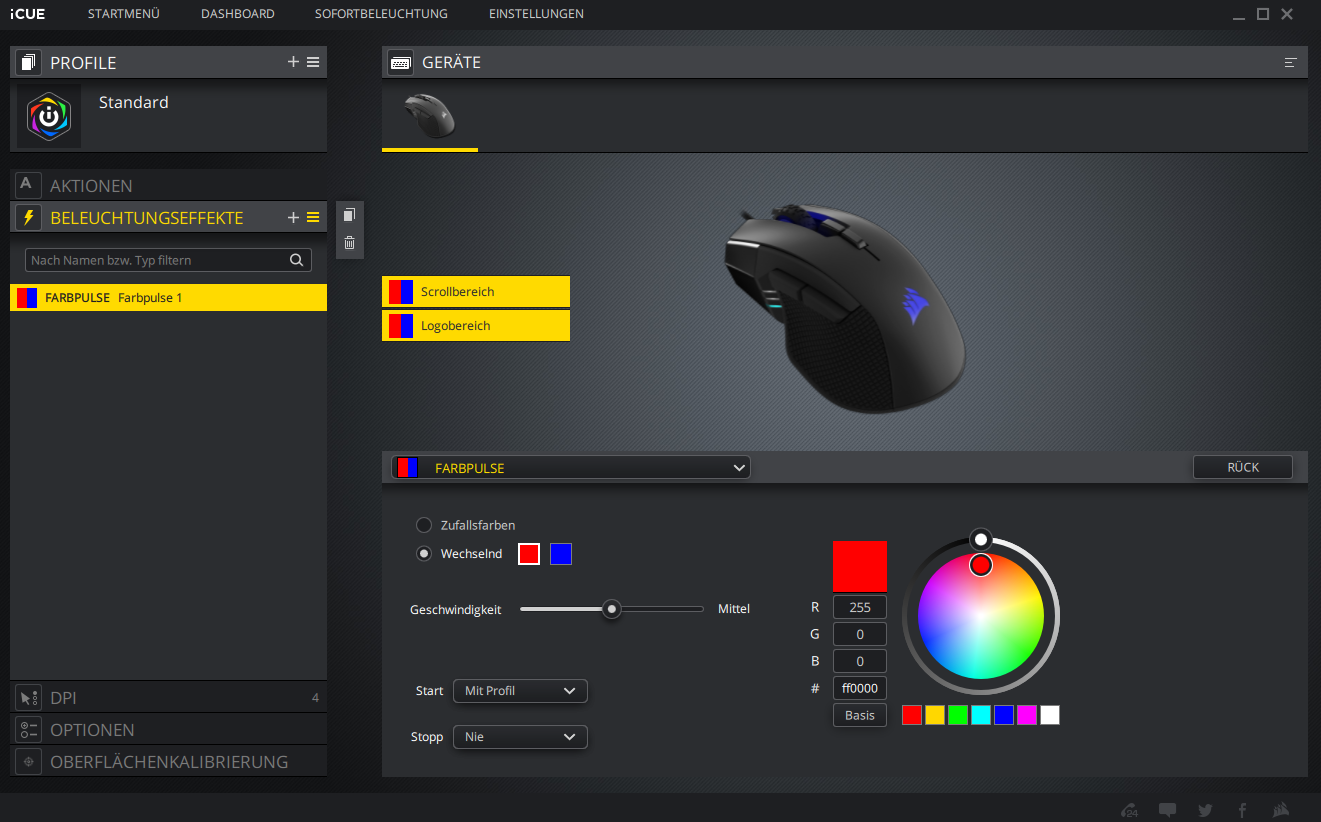Screen dimensions: 1321x822
Task: Add a new lighting effect with plus
Action: [293, 217]
